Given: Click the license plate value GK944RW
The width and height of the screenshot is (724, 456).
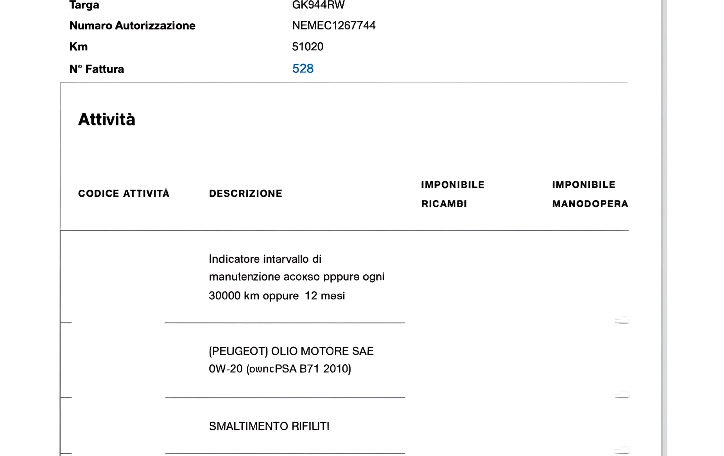Looking at the screenshot, I should 318,5.
